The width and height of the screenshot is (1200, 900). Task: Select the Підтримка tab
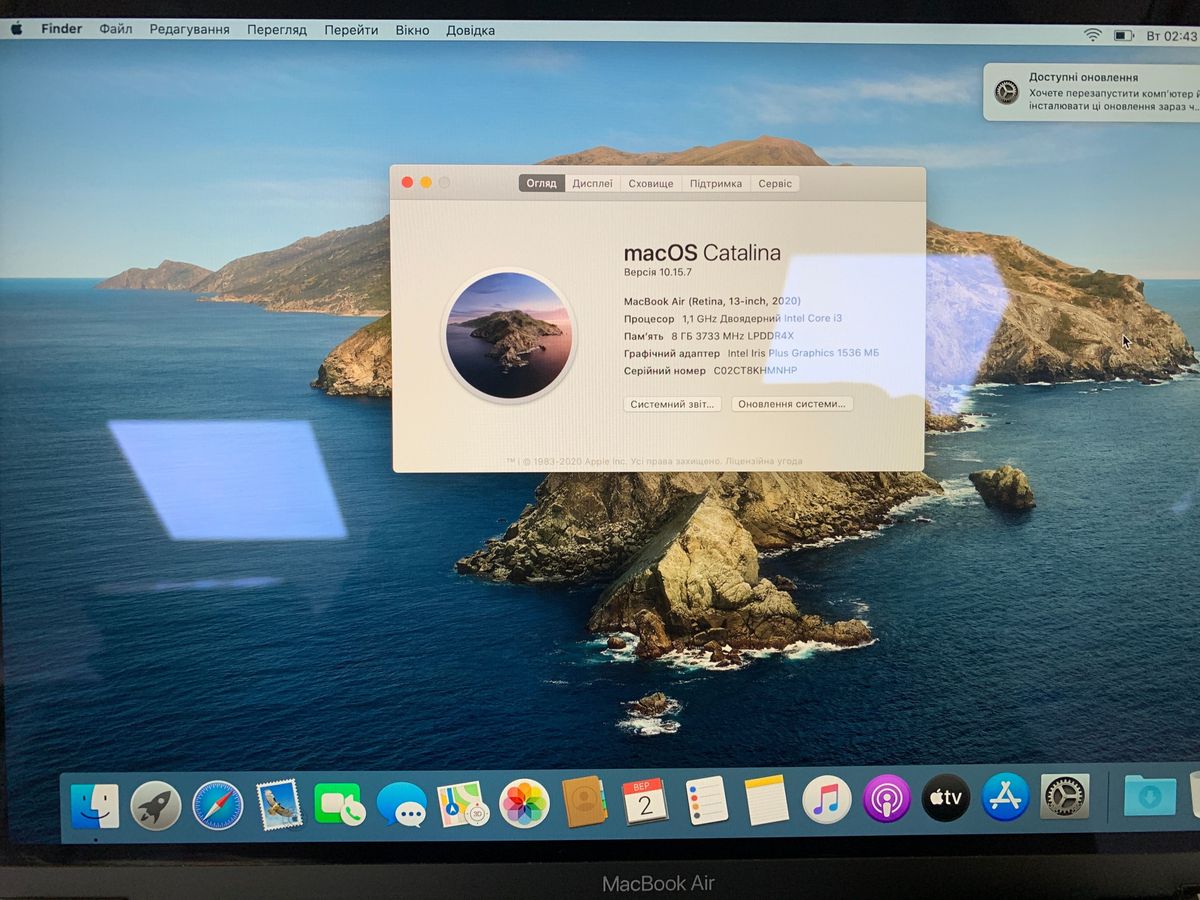click(716, 183)
